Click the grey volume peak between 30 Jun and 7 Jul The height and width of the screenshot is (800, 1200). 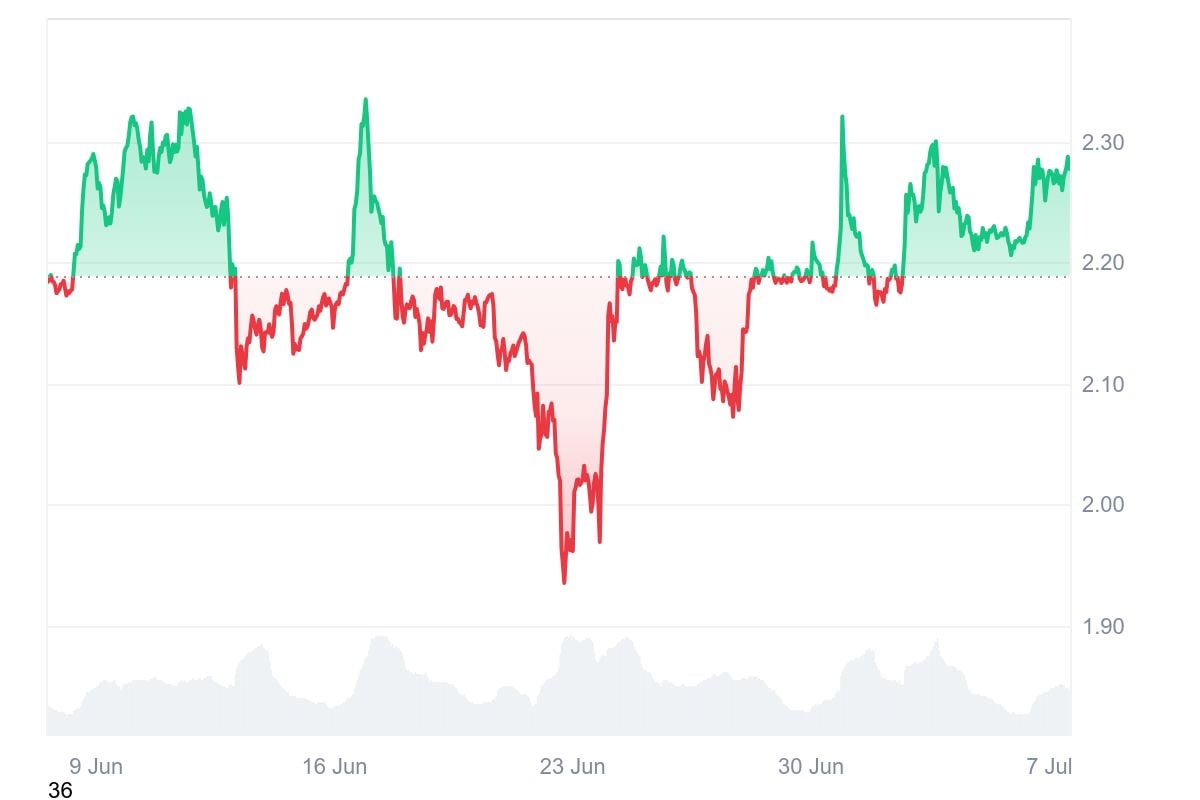(x=937, y=641)
